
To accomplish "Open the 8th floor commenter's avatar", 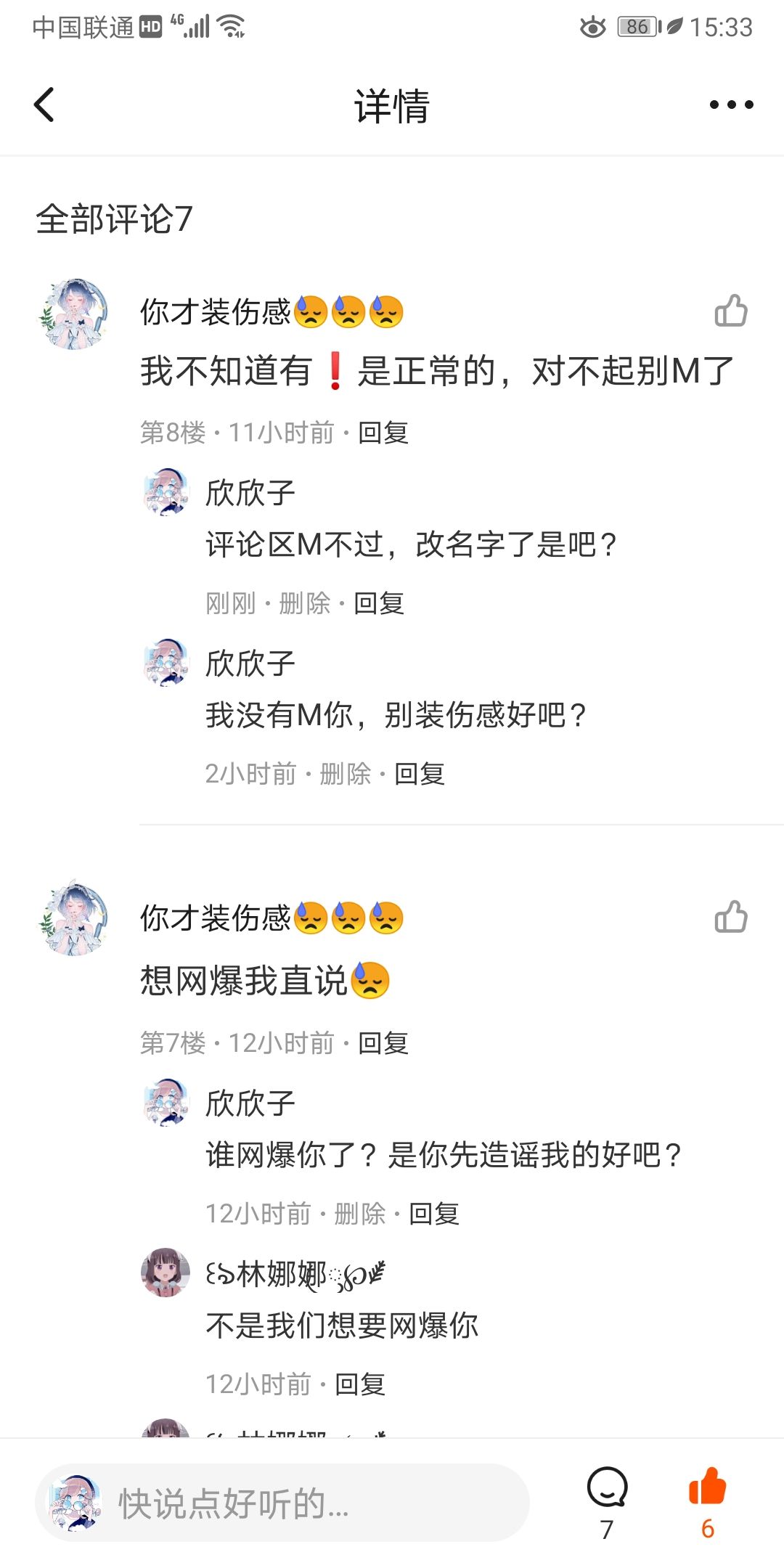I will (73, 314).
